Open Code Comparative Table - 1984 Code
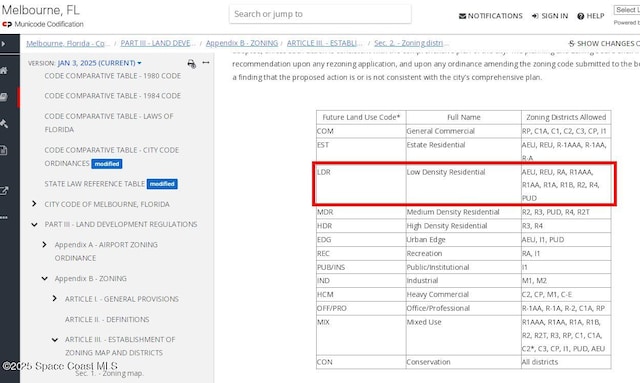 coord(113,96)
